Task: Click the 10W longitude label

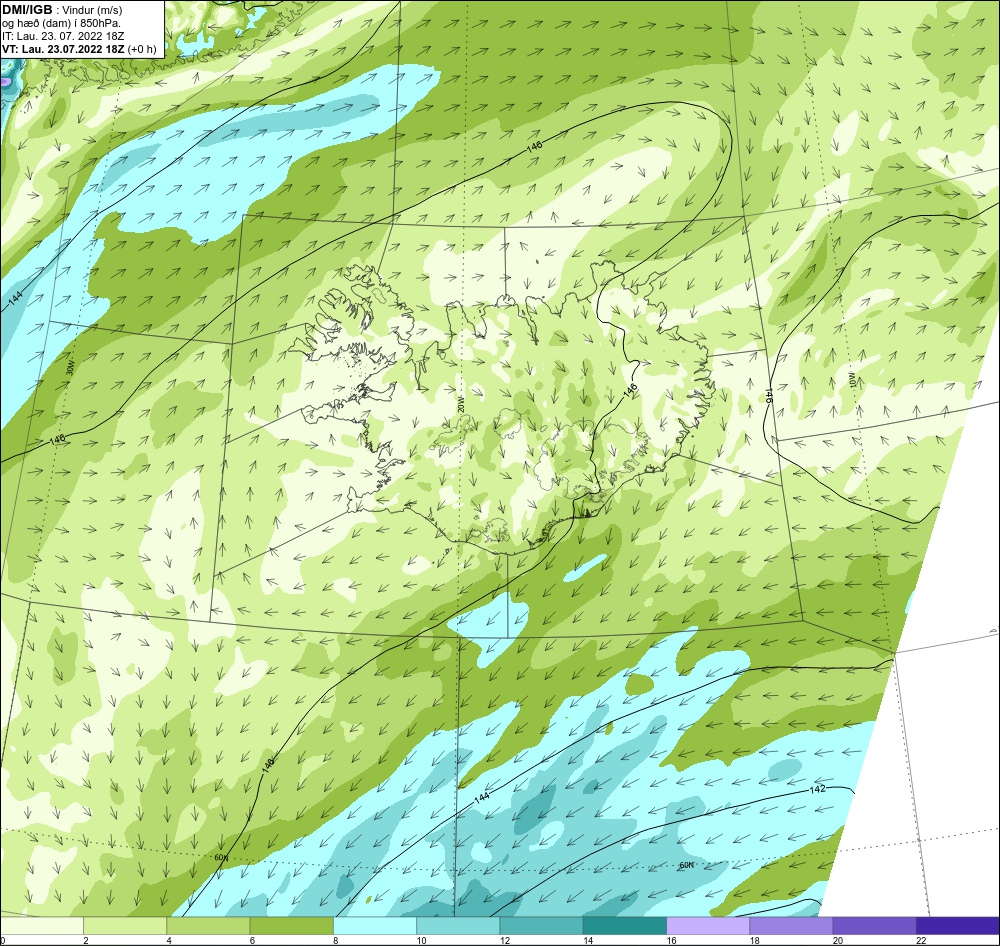Action: click(851, 380)
